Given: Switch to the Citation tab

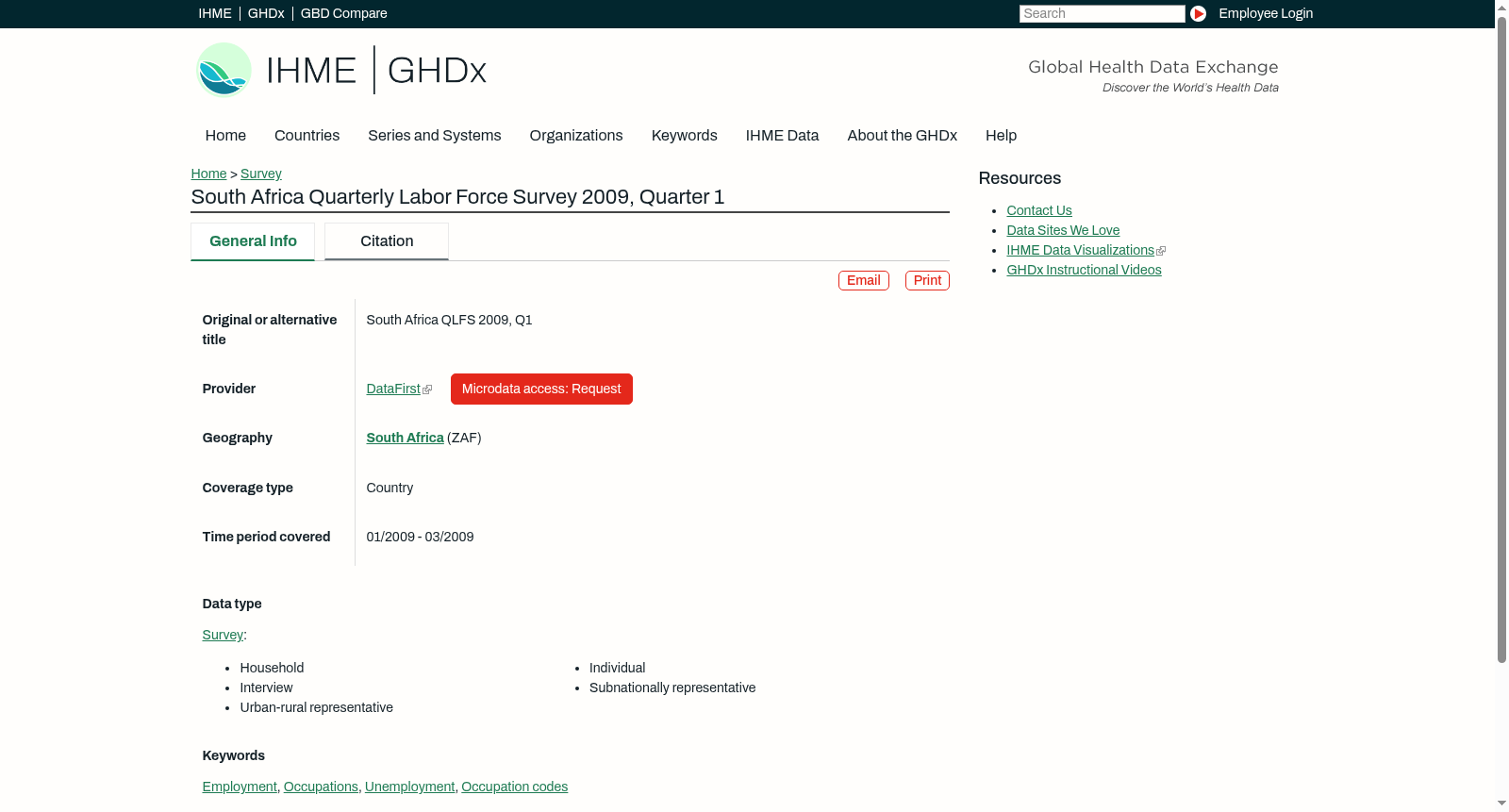Looking at the screenshot, I should 387,241.
